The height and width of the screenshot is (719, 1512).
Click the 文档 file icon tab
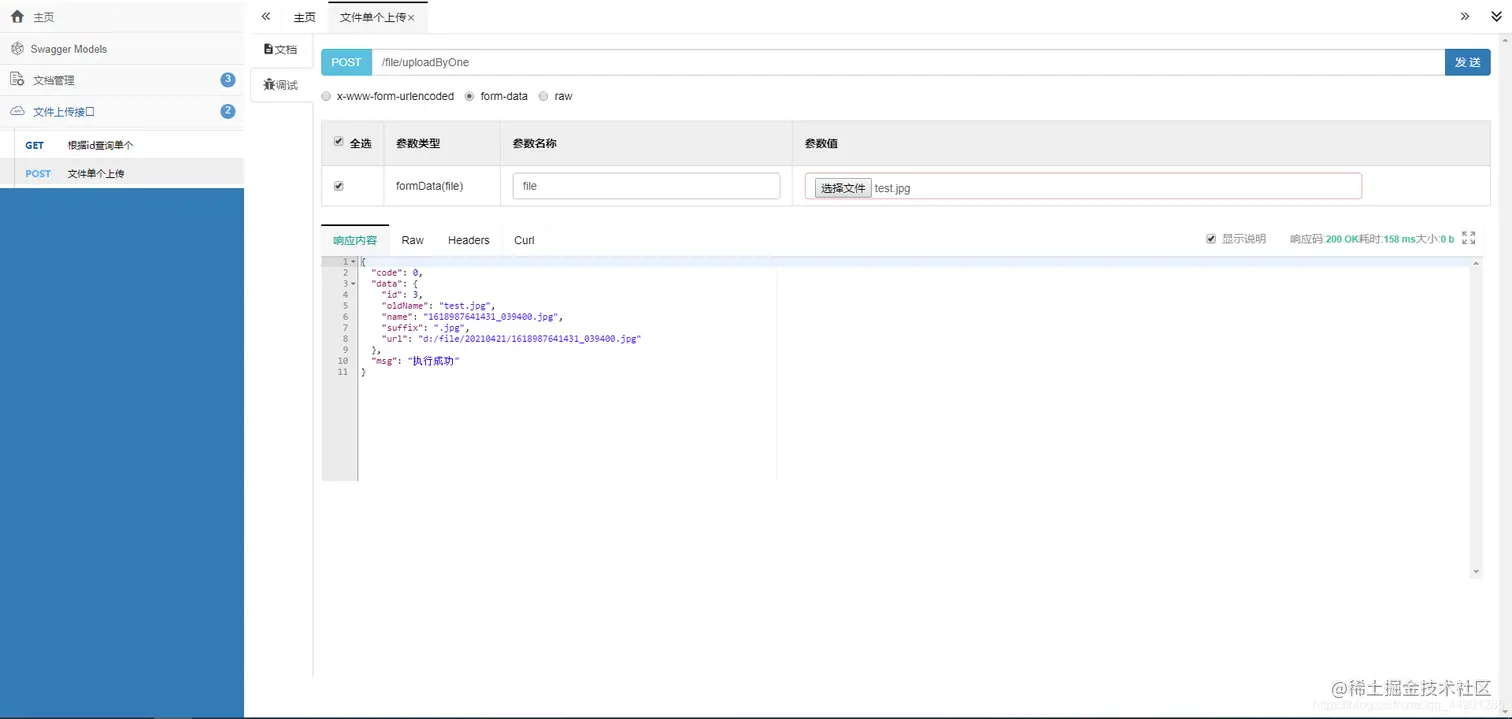(268, 48)
